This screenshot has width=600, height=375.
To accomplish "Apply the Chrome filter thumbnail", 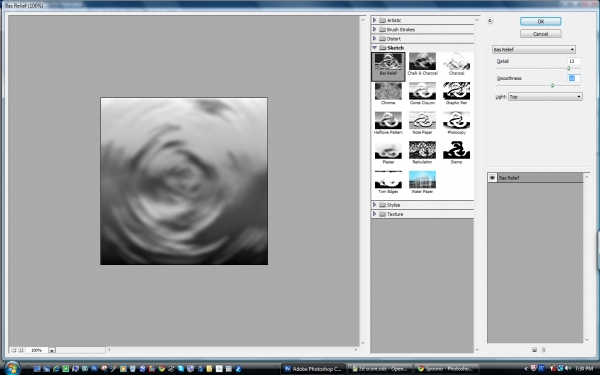I will click(x=388, y=91).
